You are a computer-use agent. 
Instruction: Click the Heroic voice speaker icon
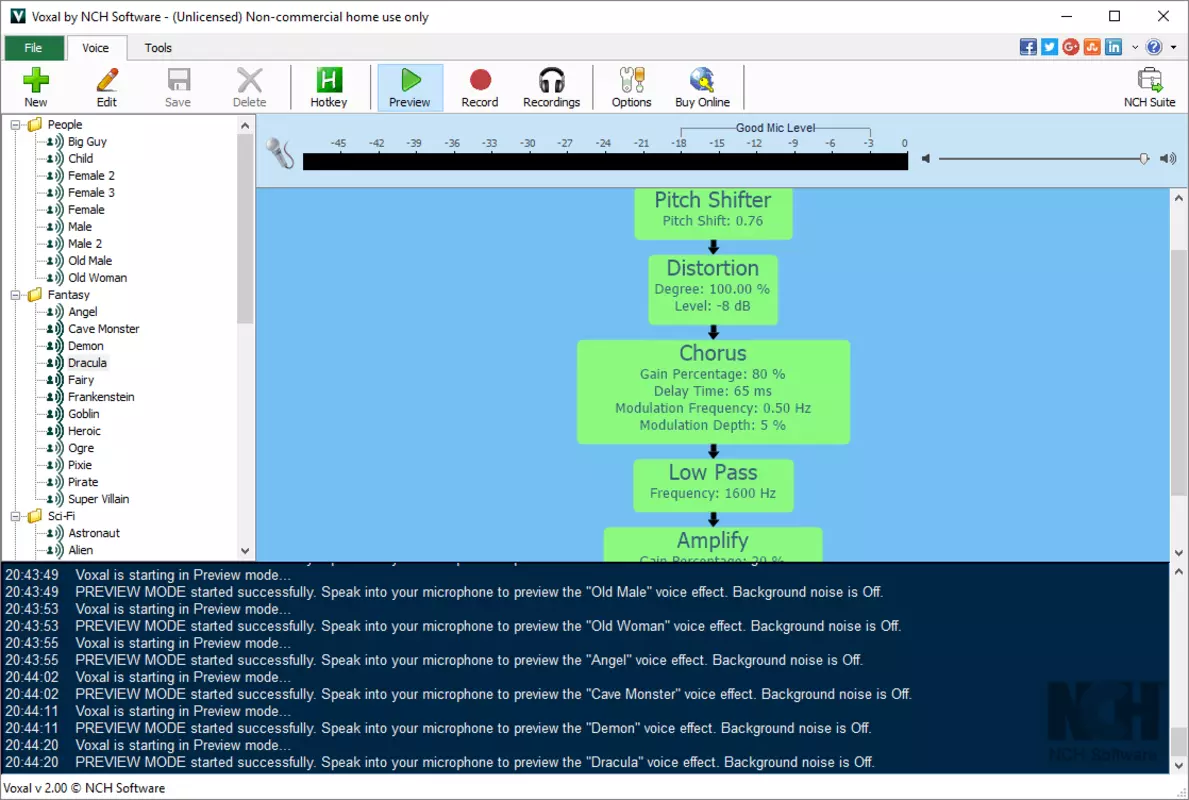tap(55, 431)
